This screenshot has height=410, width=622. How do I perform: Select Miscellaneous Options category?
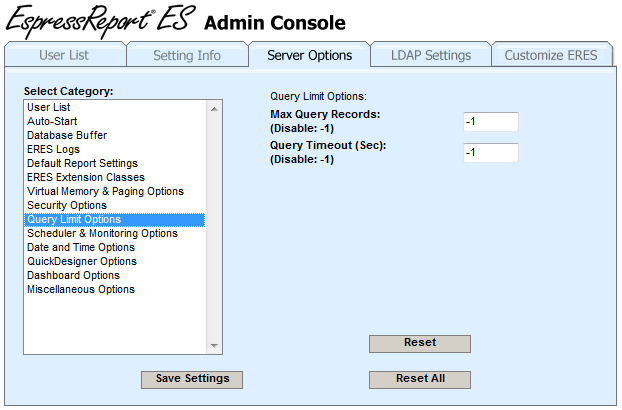click(115, 289)
